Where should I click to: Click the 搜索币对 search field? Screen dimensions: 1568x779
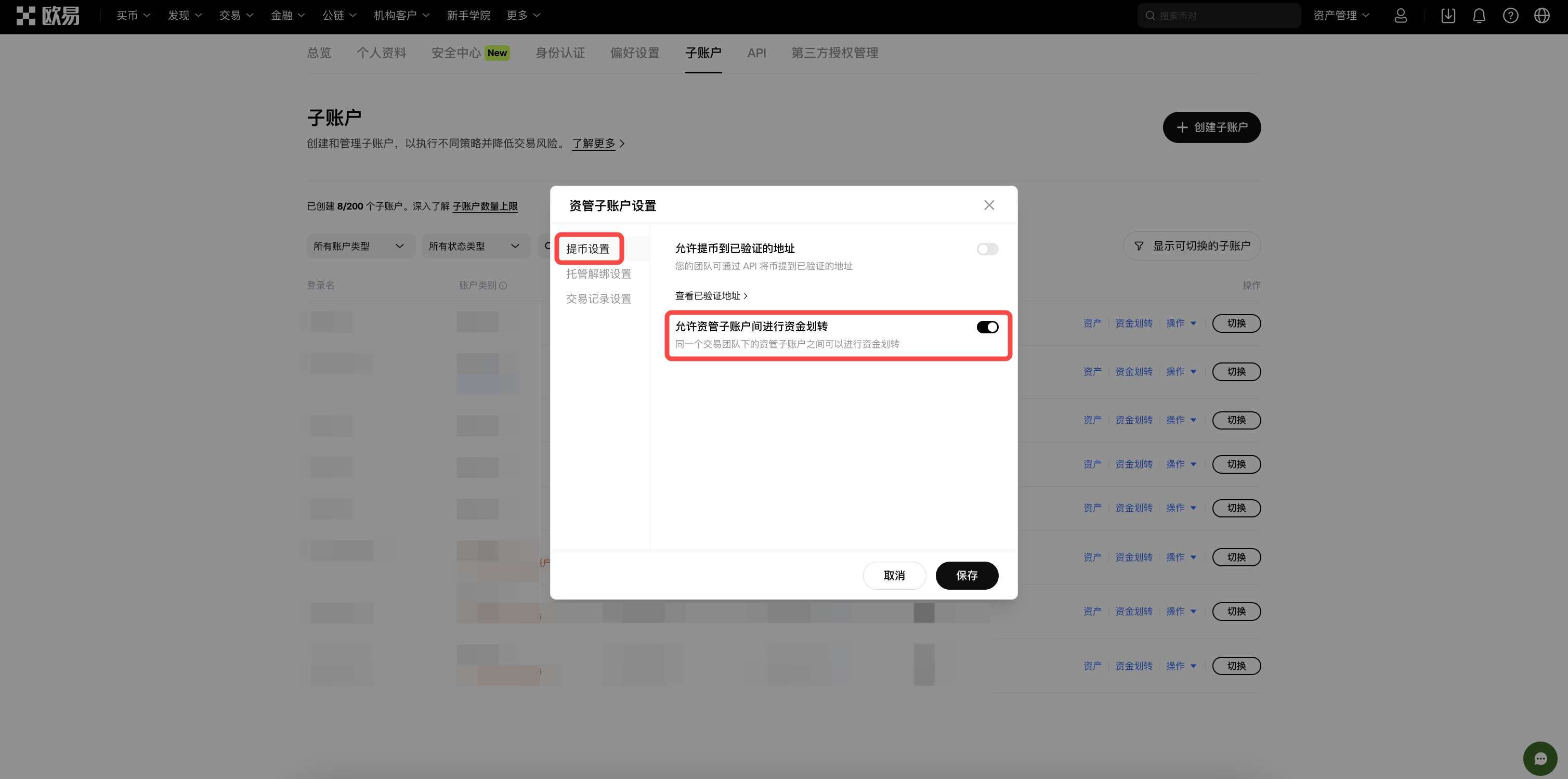coord(1220,16)
